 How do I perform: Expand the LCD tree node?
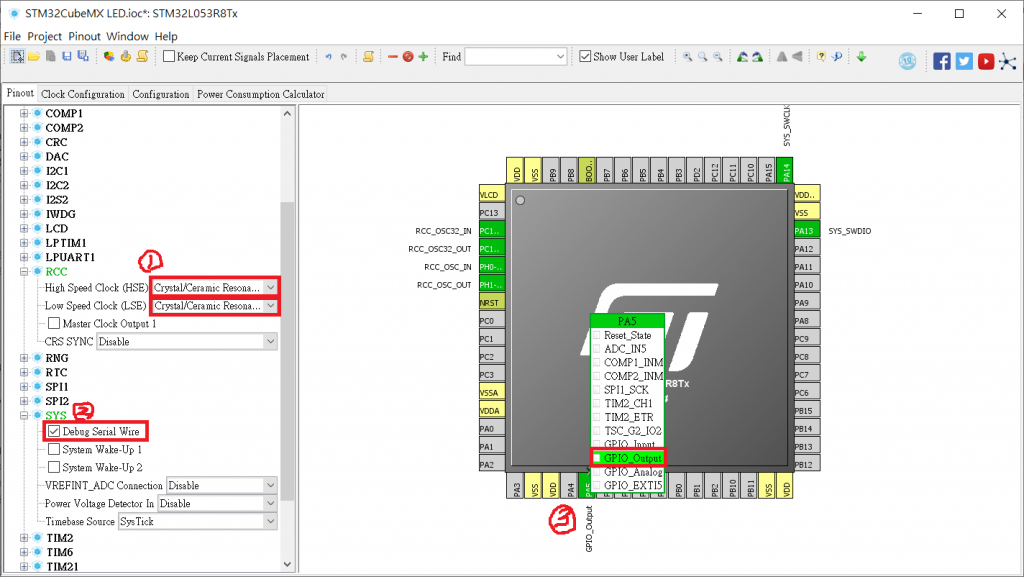24,228
